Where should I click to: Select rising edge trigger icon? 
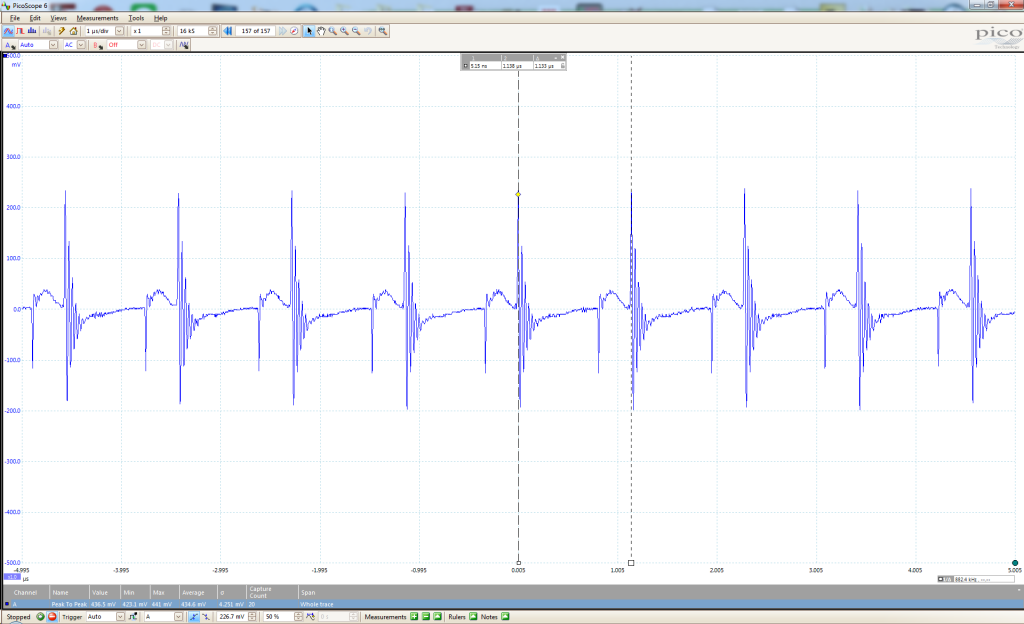pos(194,616)
